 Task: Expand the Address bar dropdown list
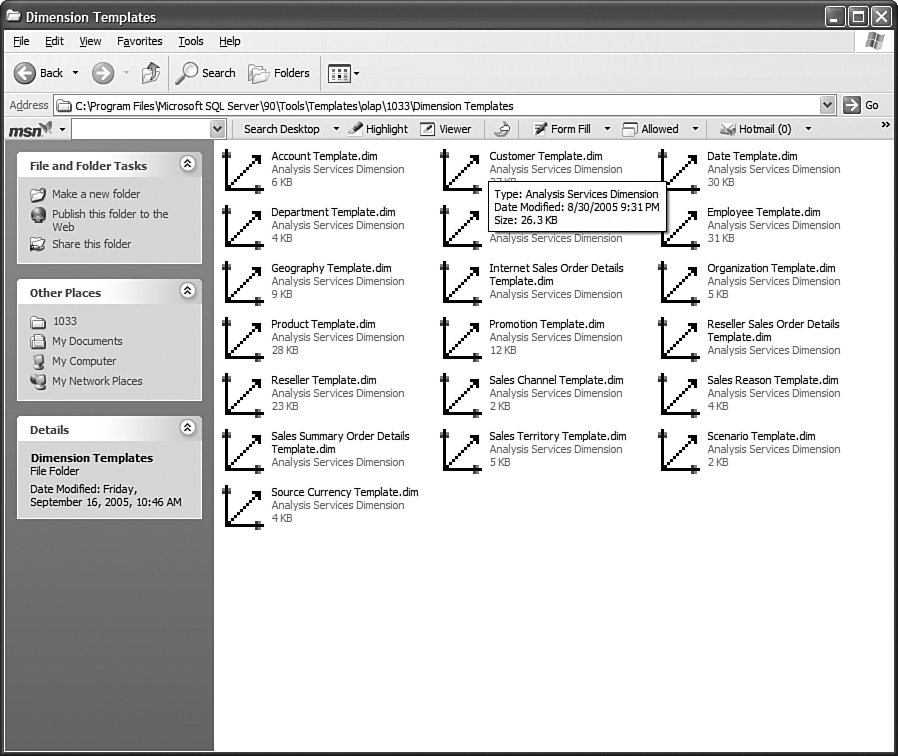tap(826, 105)
